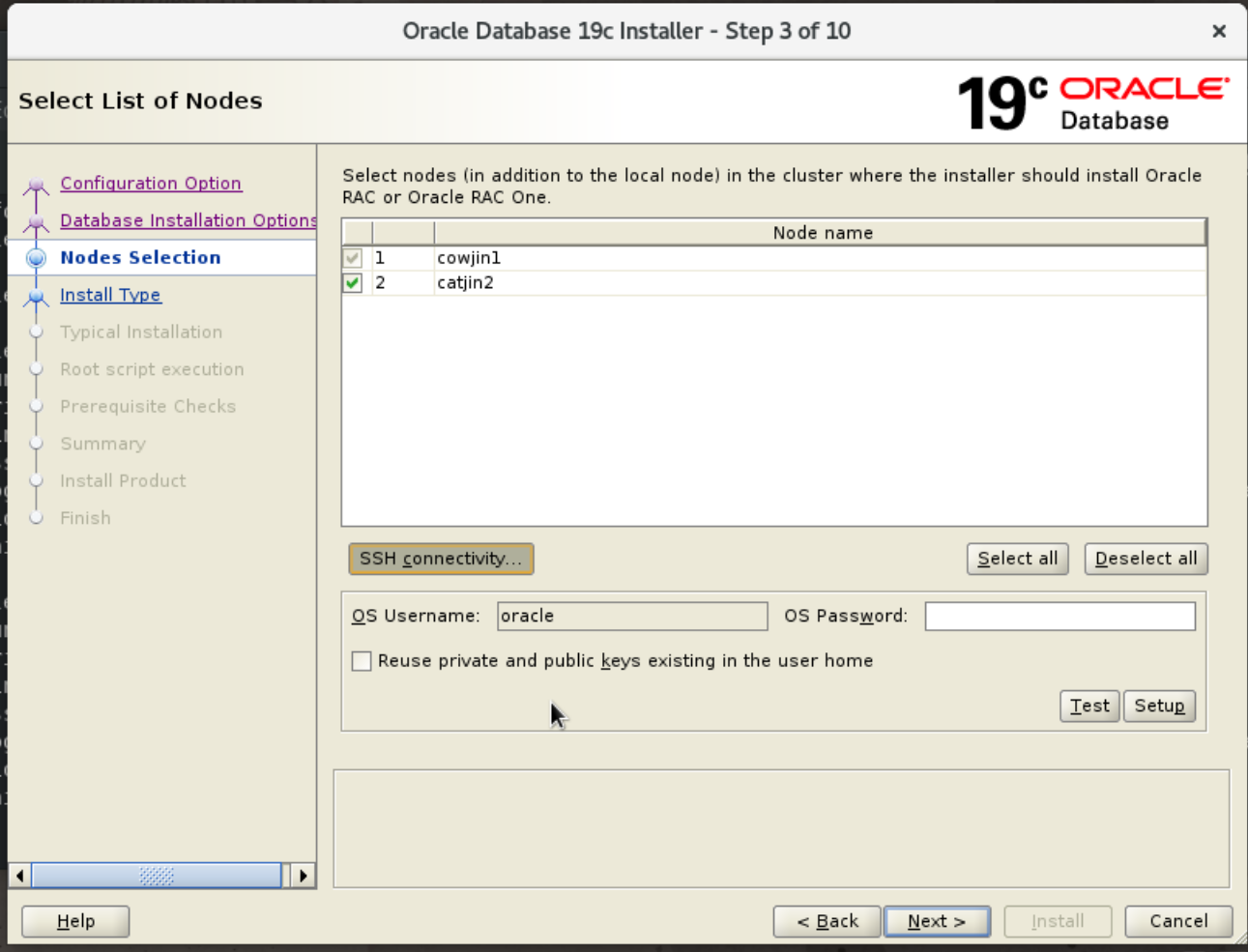
Task: Cancel the installer
Action: pos(1178,921)
